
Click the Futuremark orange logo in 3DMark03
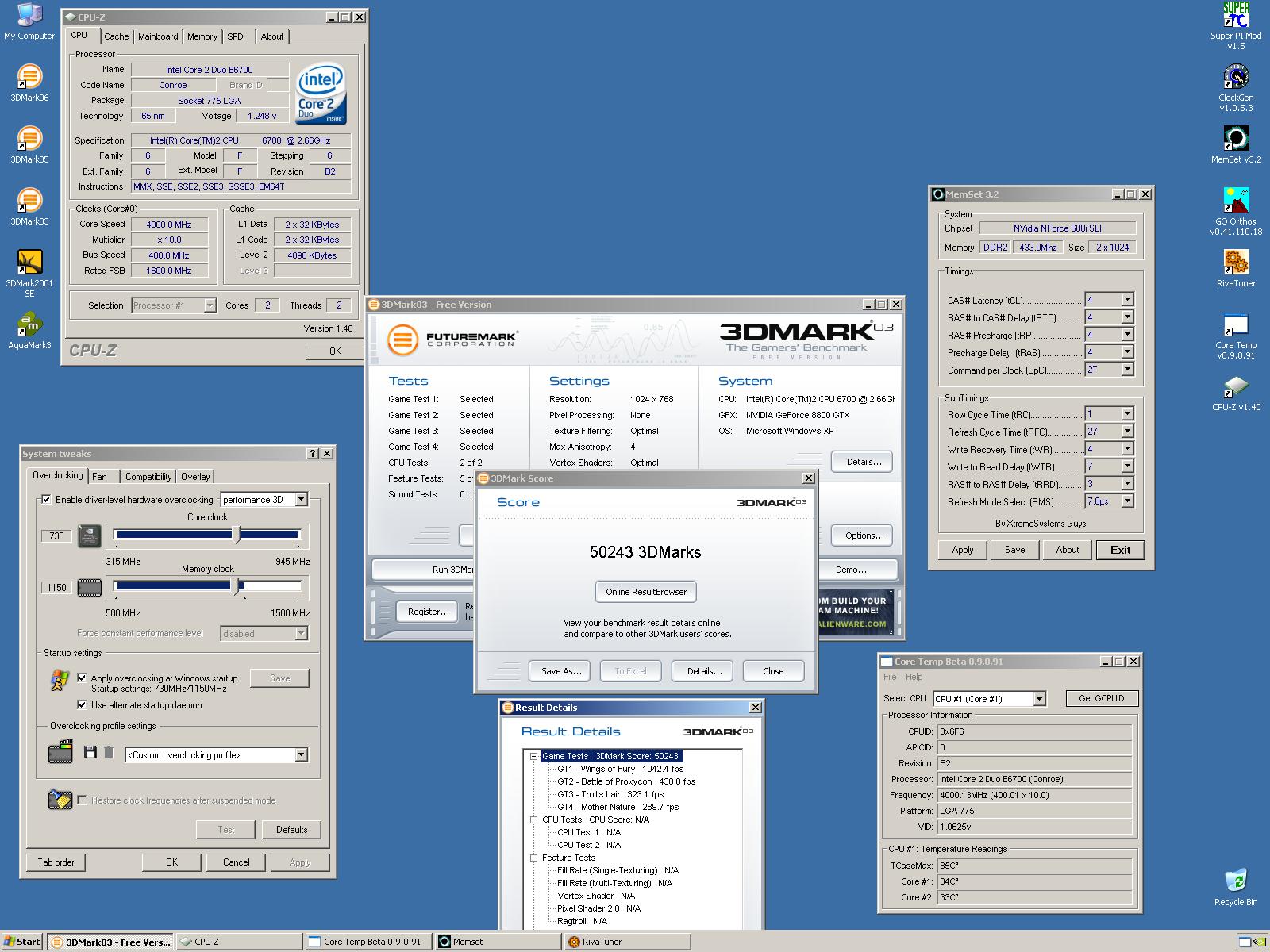[x=402, y=340]
